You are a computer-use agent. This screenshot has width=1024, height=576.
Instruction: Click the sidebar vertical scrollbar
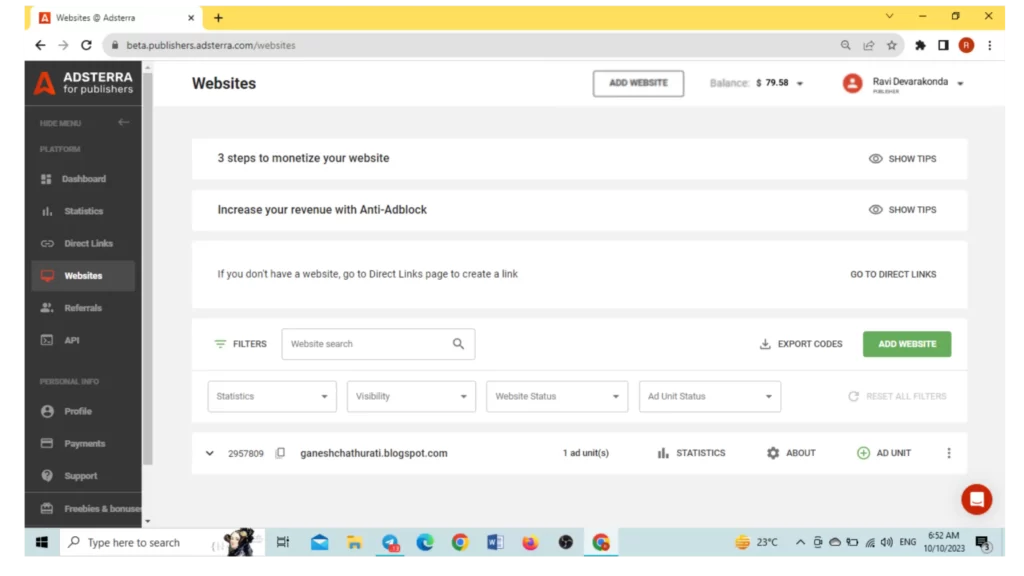[148, 268]
